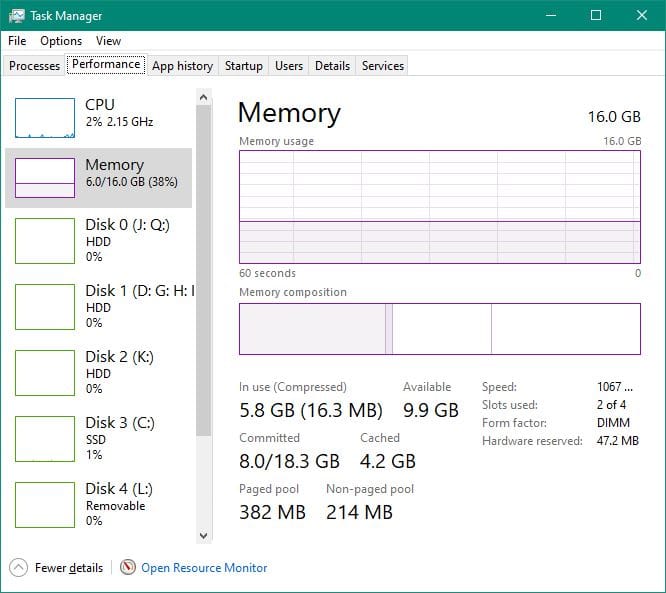
Task: Click the Fewer details collapse arrow
Action: pos(18,568)
